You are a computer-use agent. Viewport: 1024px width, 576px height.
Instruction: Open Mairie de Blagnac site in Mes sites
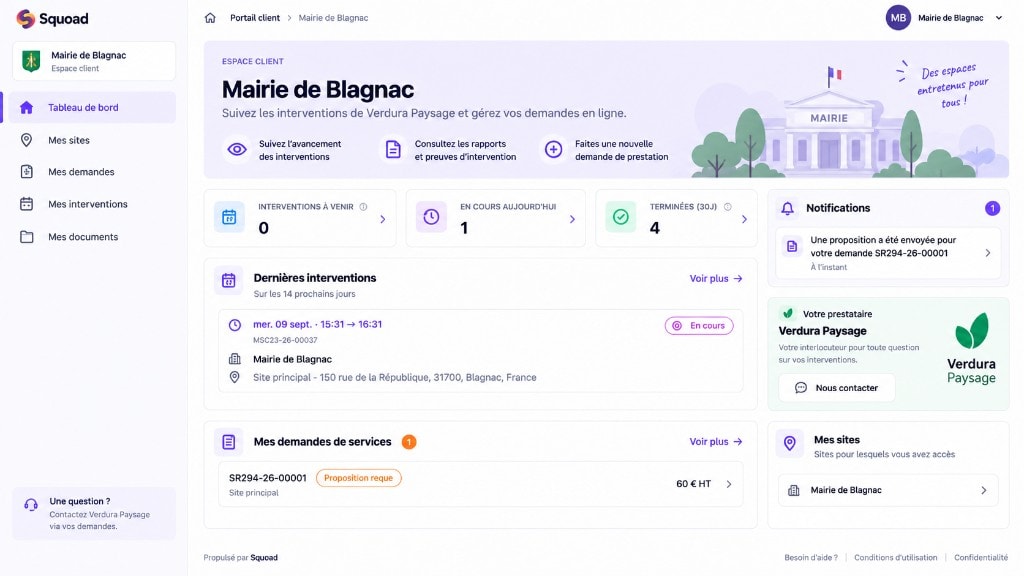pyautogui.click(x=888, y=490)
